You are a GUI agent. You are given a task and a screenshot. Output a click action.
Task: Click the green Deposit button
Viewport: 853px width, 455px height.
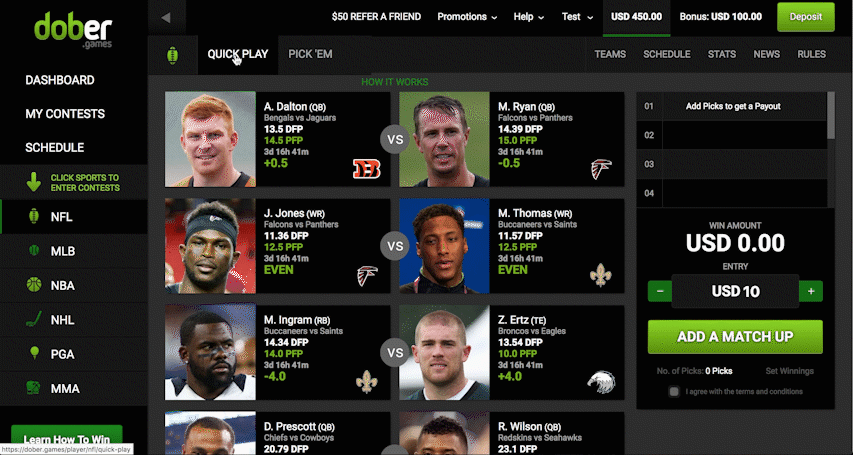806,17
